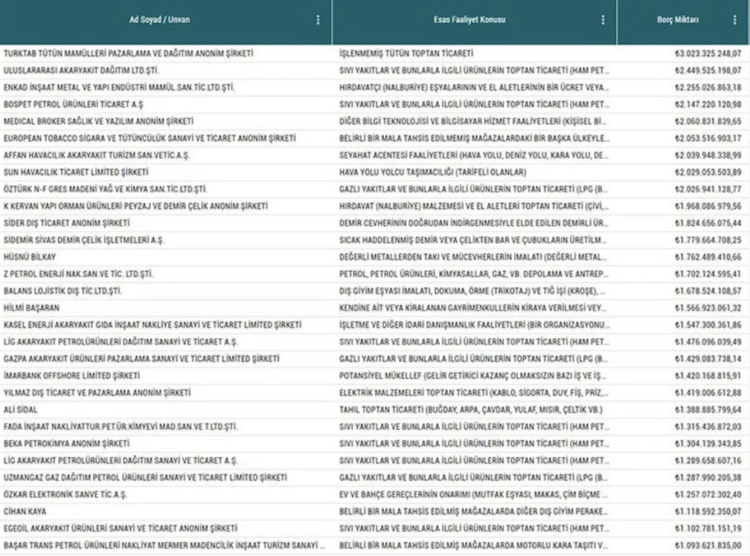Select SUN HAVACILIK TİCARET LİMİTED ŞİRKETİ
Screen dimensions: 750x556
(76, 172)
